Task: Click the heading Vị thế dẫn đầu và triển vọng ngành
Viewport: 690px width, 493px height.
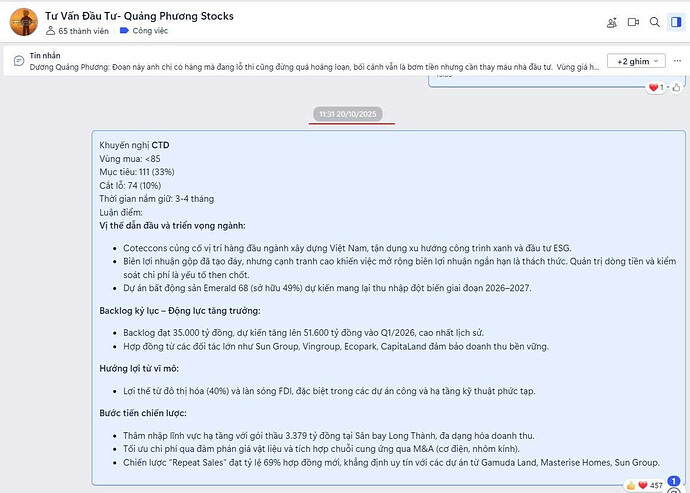Action: coord(172,226)
